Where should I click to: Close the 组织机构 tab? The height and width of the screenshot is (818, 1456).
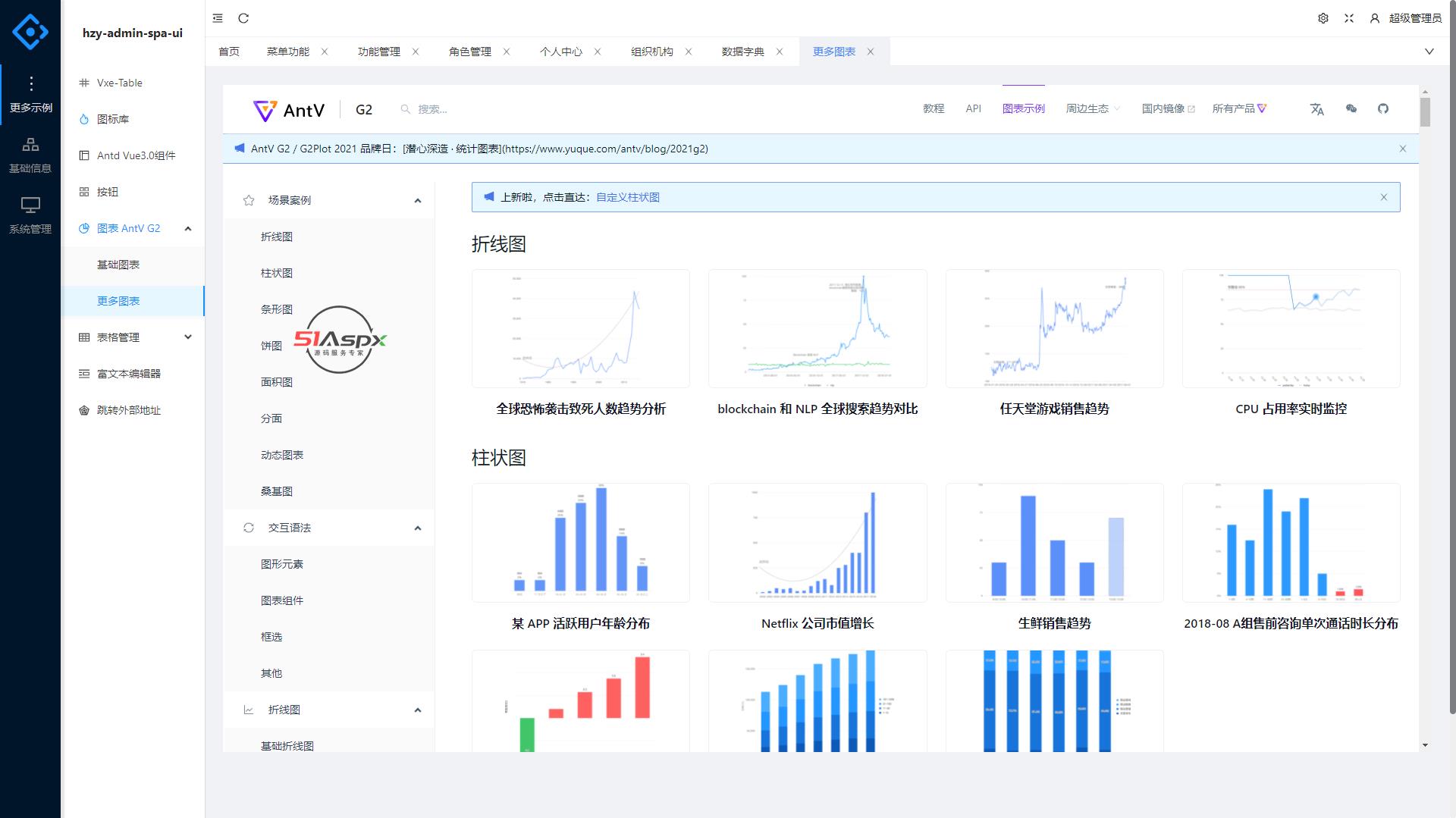pos(689,52)
